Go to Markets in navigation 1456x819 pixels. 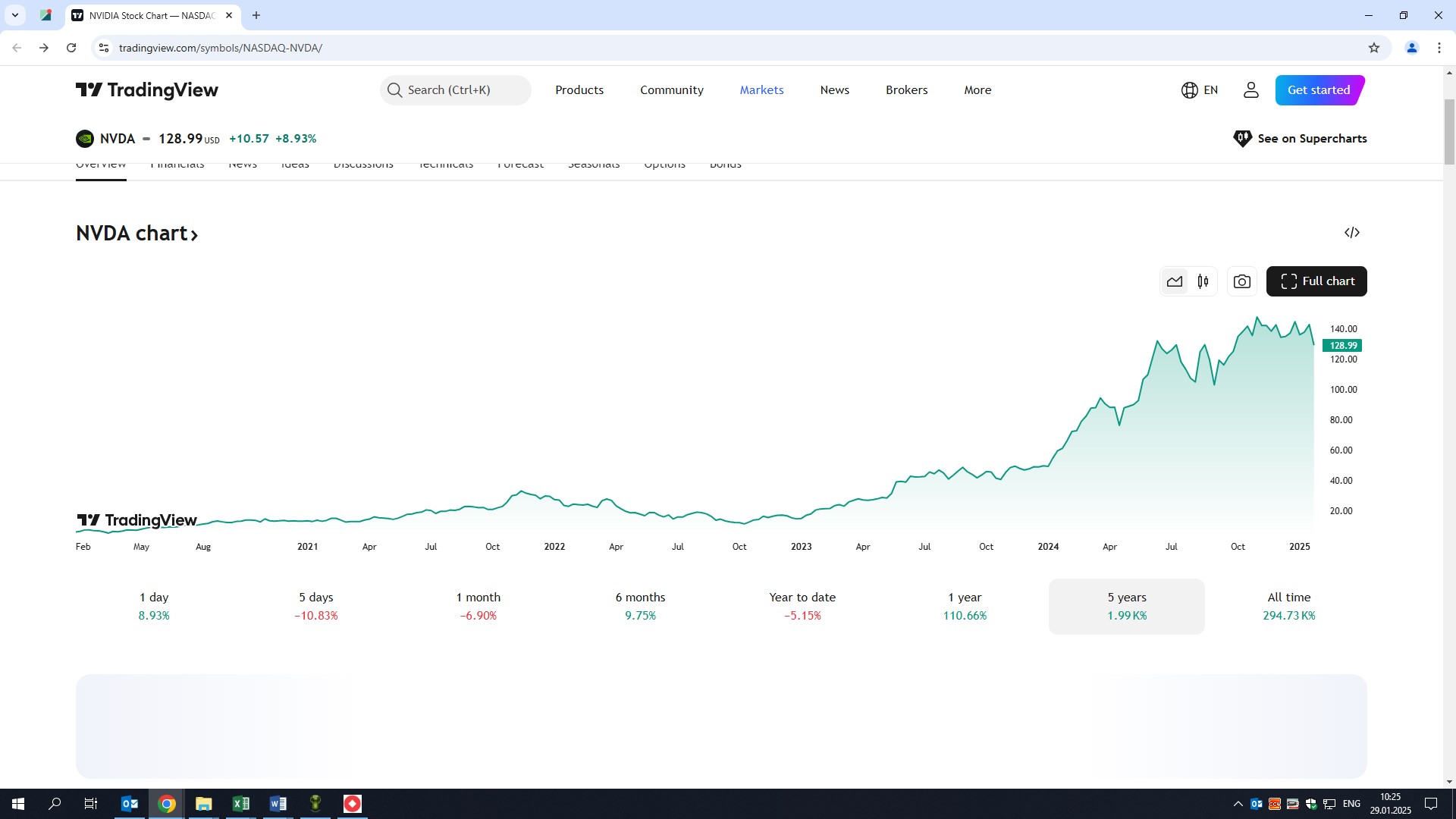point(761,90)
